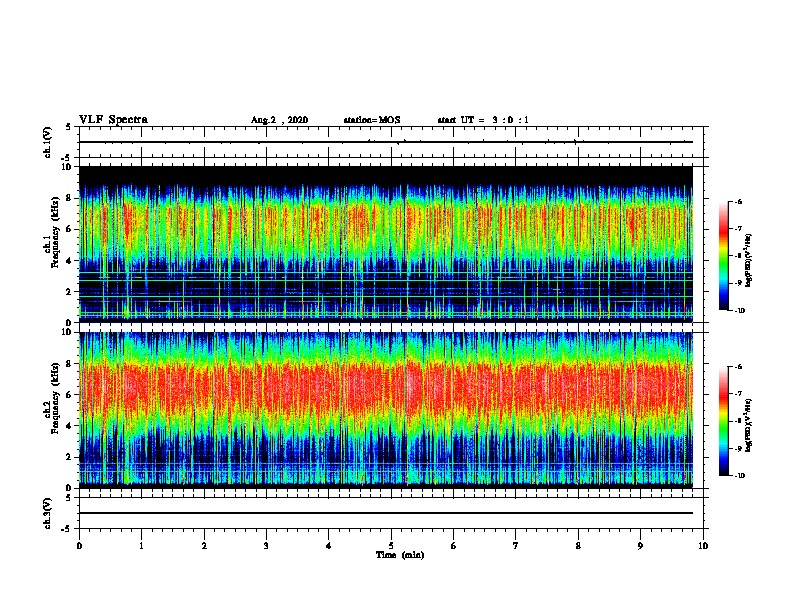Click the "0" tick on the time axis
792x612 pixels.
click(79, 546)
